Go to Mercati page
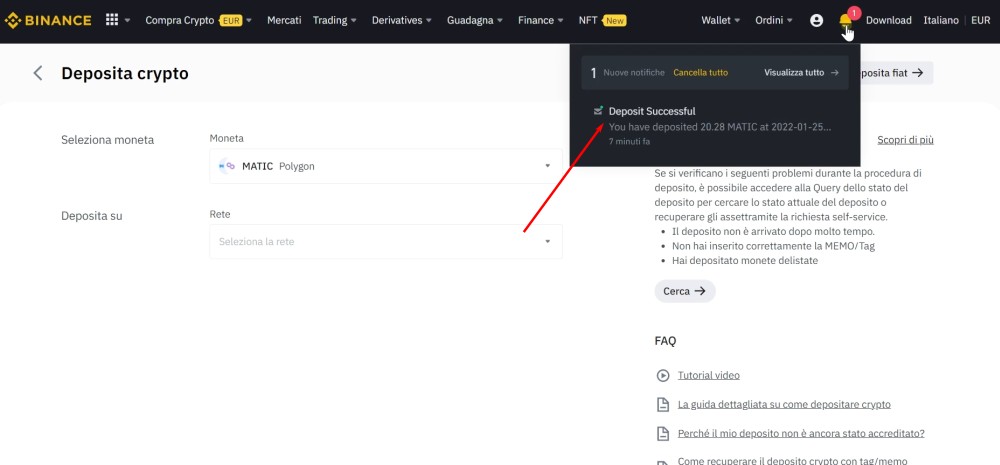Viewport: 1000px width, 465px height. click(284, 20)
